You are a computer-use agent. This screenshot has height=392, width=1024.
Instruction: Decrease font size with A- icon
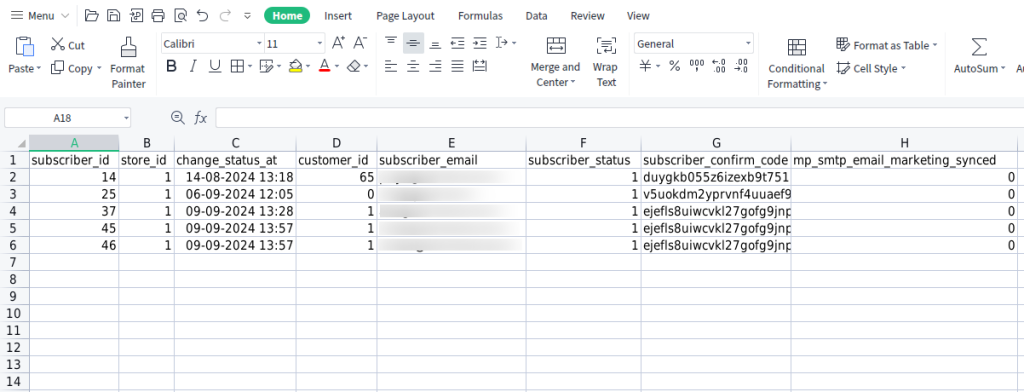pyautogui.click(x=360, y=43)
